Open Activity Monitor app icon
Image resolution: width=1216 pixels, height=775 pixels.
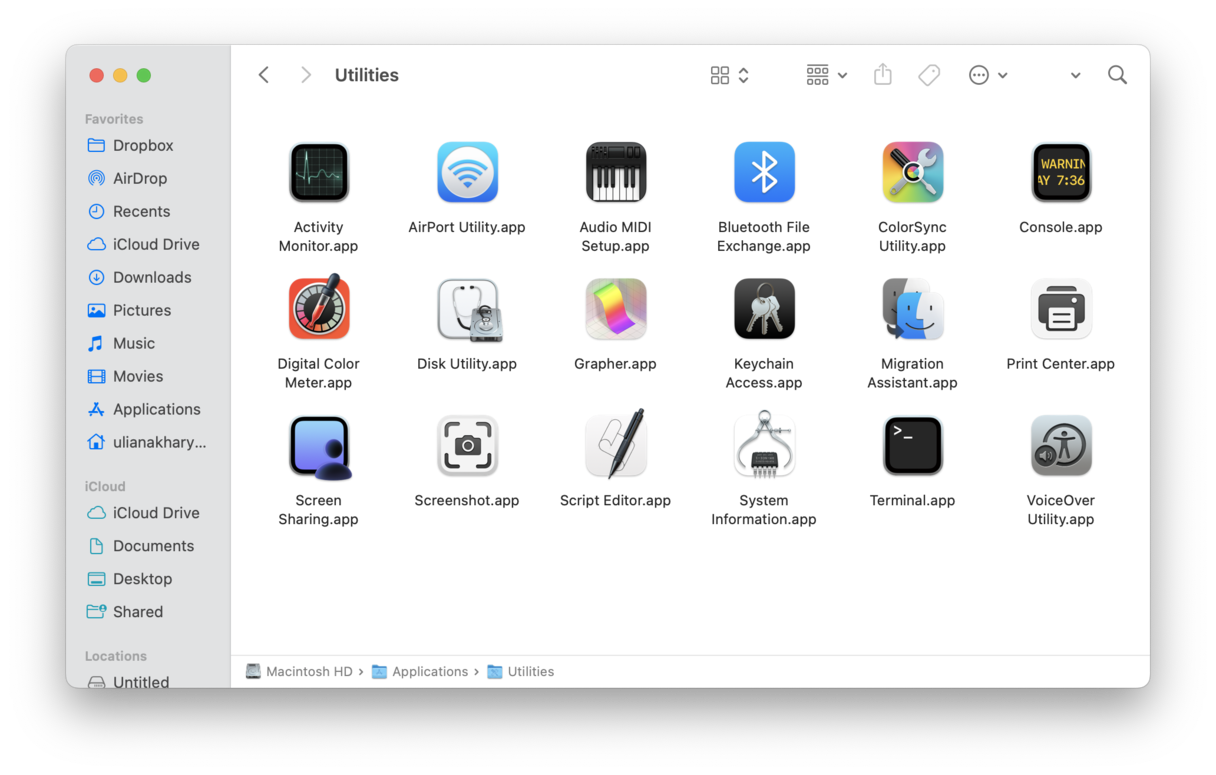(319, 172)
